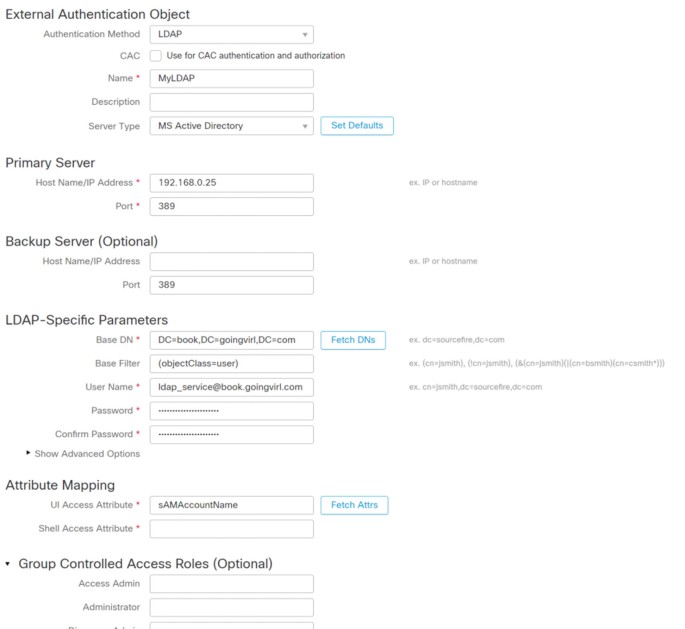Open the Authentication Method dropdown
The height and width of the screenshot is (629, 685).
click(x=231, y=34)
